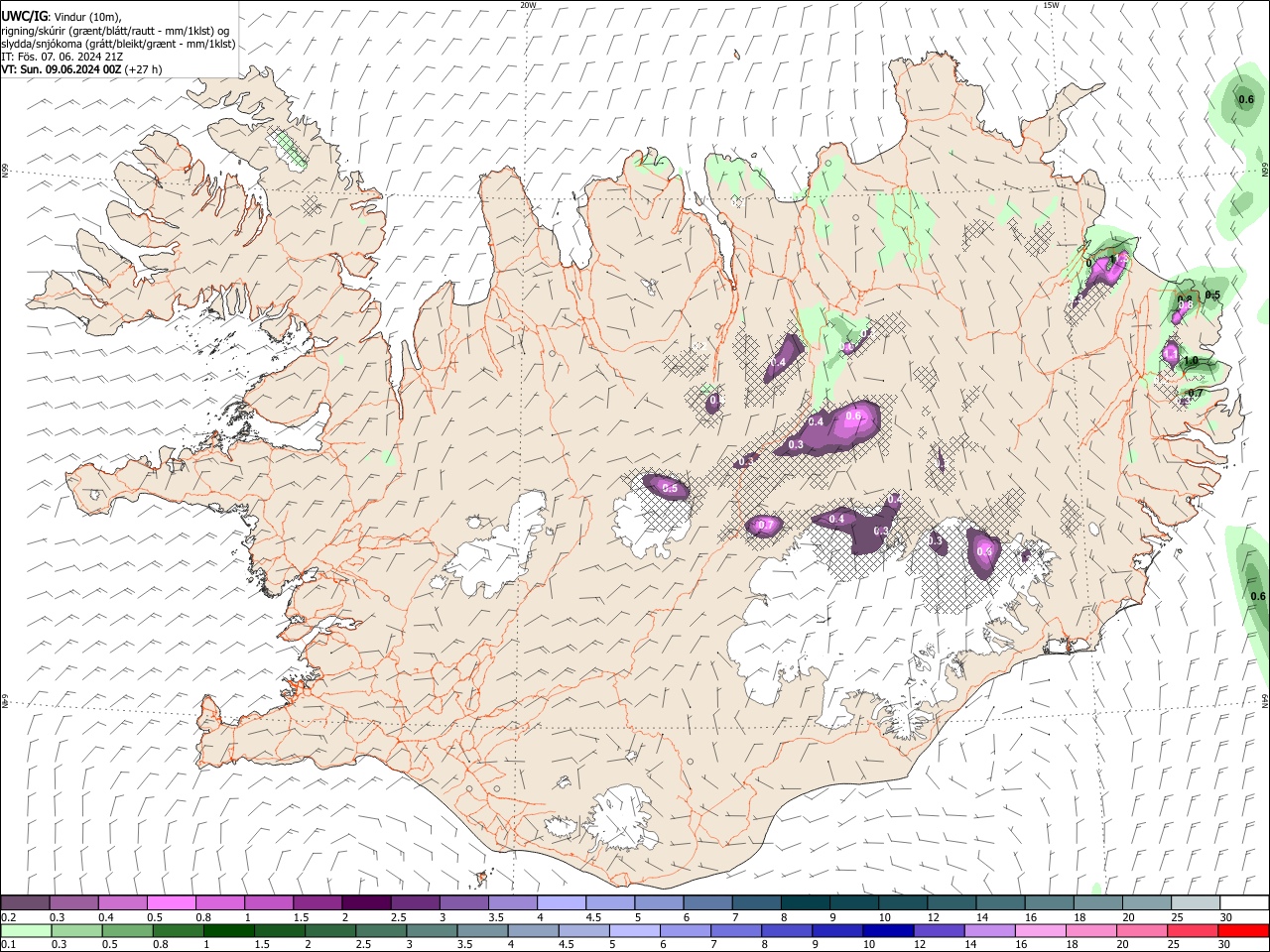
Task: Select the slate teal swatch labeled 14 in the upper row
Action: point(999,903)
